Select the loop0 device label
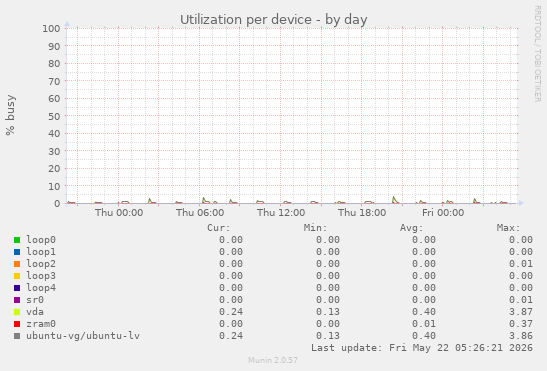The height and width of the screenshot is (371, 547). 41,240
